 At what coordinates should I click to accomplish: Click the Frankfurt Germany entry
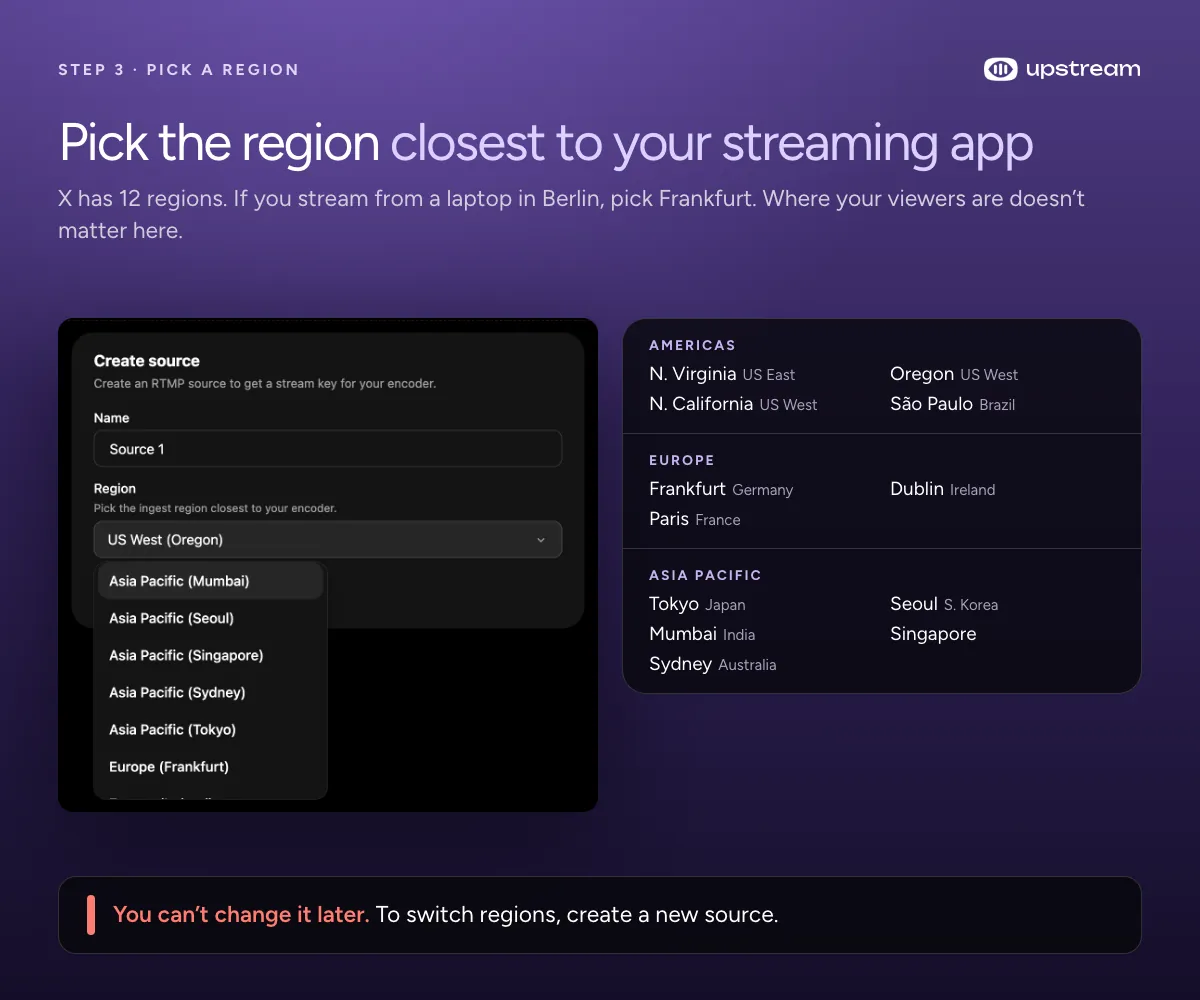[721, 489]
